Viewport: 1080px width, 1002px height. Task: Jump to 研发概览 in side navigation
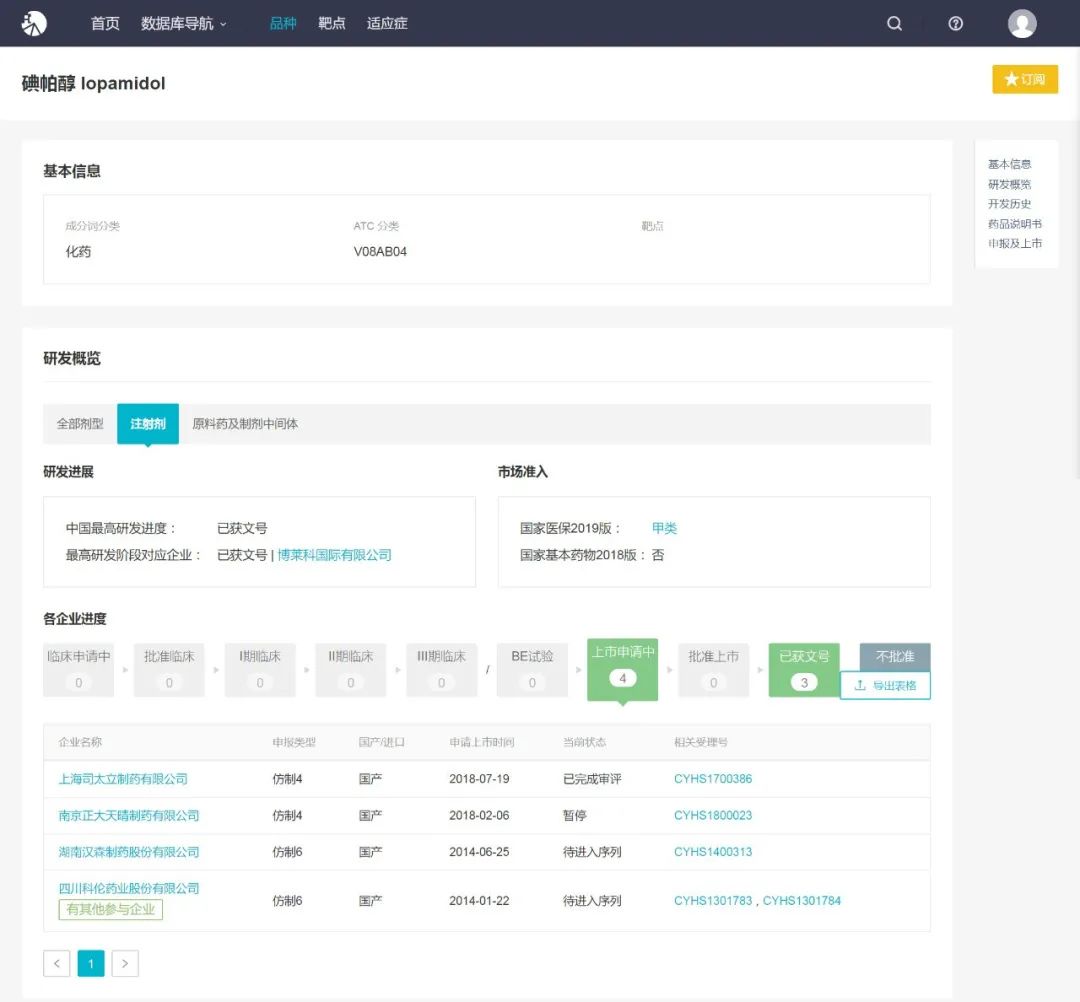coord(1010,184)
